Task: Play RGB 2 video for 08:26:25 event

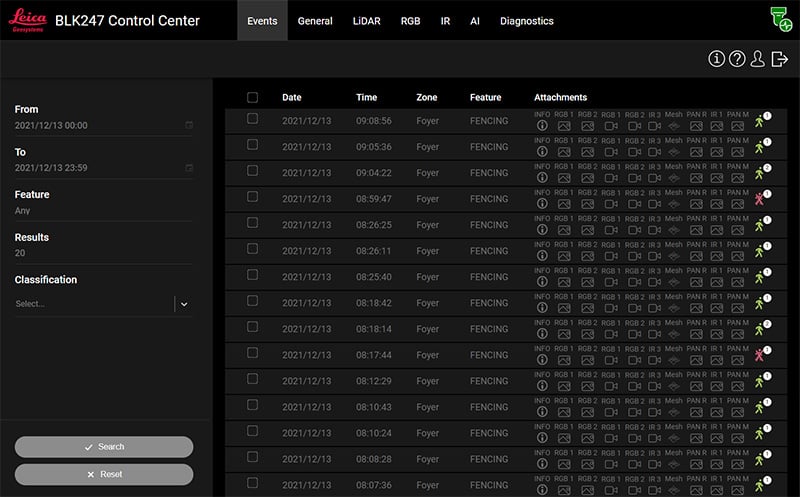Action: click(634, 230)
